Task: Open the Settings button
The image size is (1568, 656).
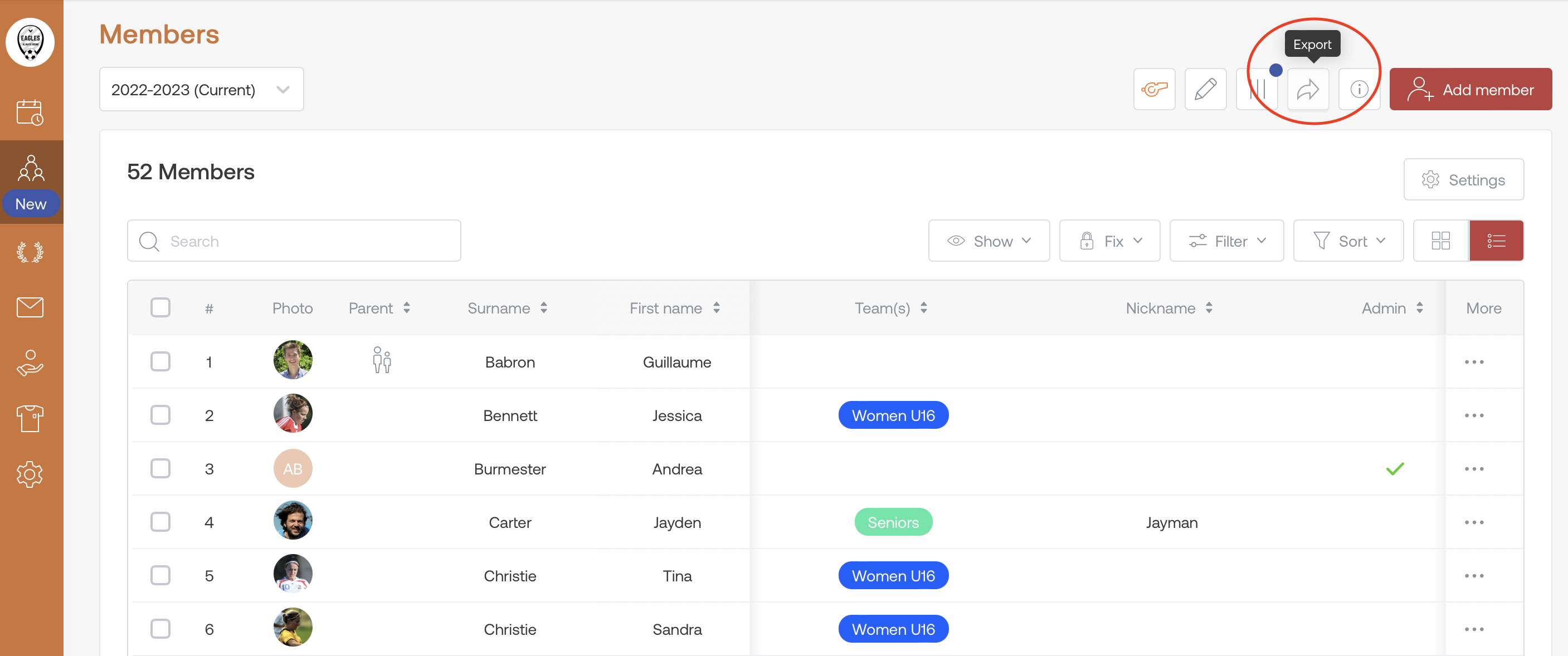Action: coord(1463,179)
